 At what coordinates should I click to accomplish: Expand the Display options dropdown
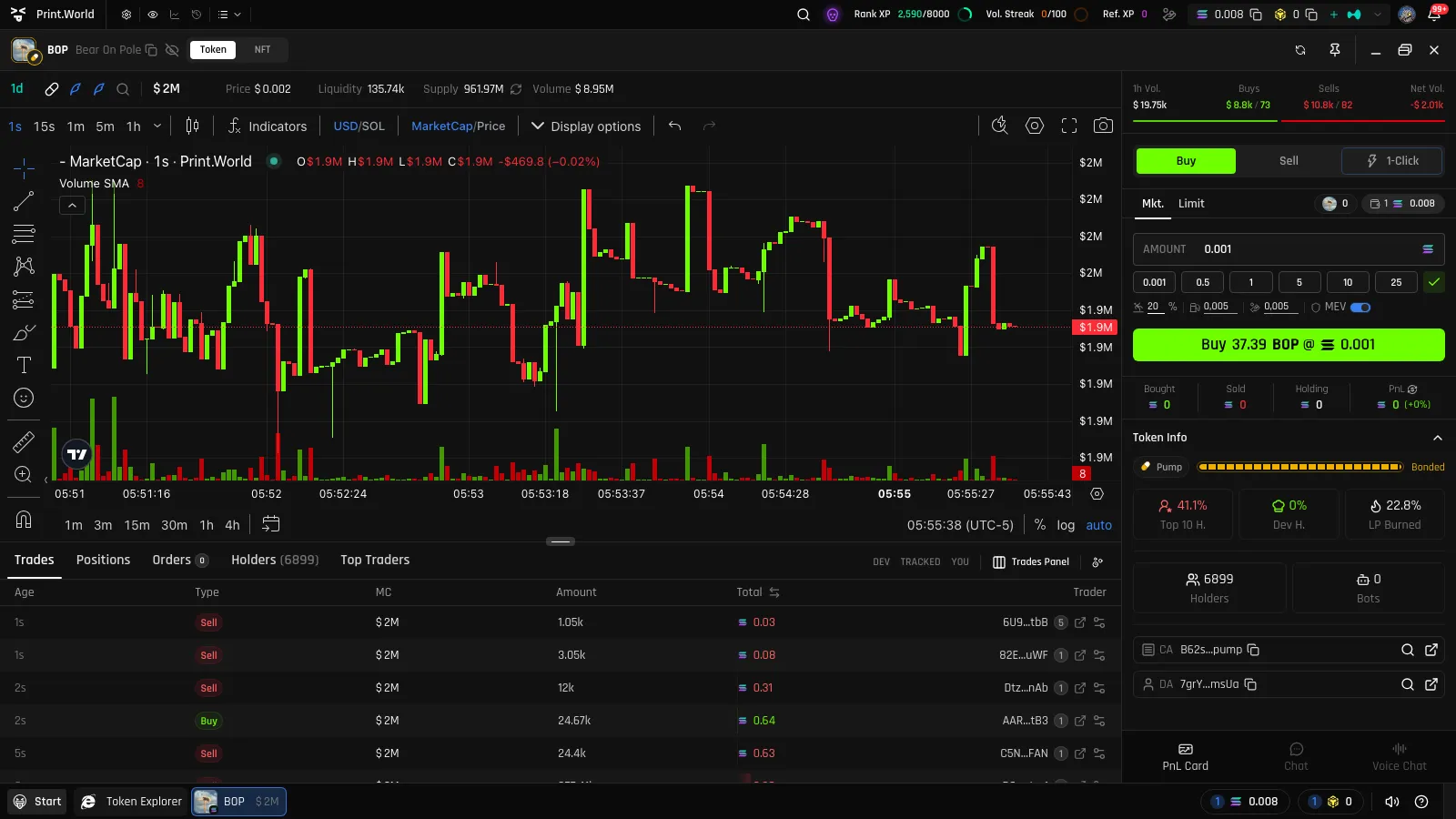point(586,126)
